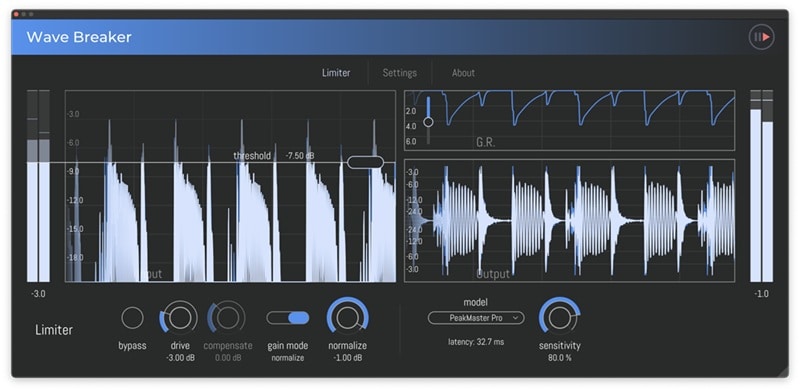Click the normalize value -1.00 dB

(x=347, y=358)
